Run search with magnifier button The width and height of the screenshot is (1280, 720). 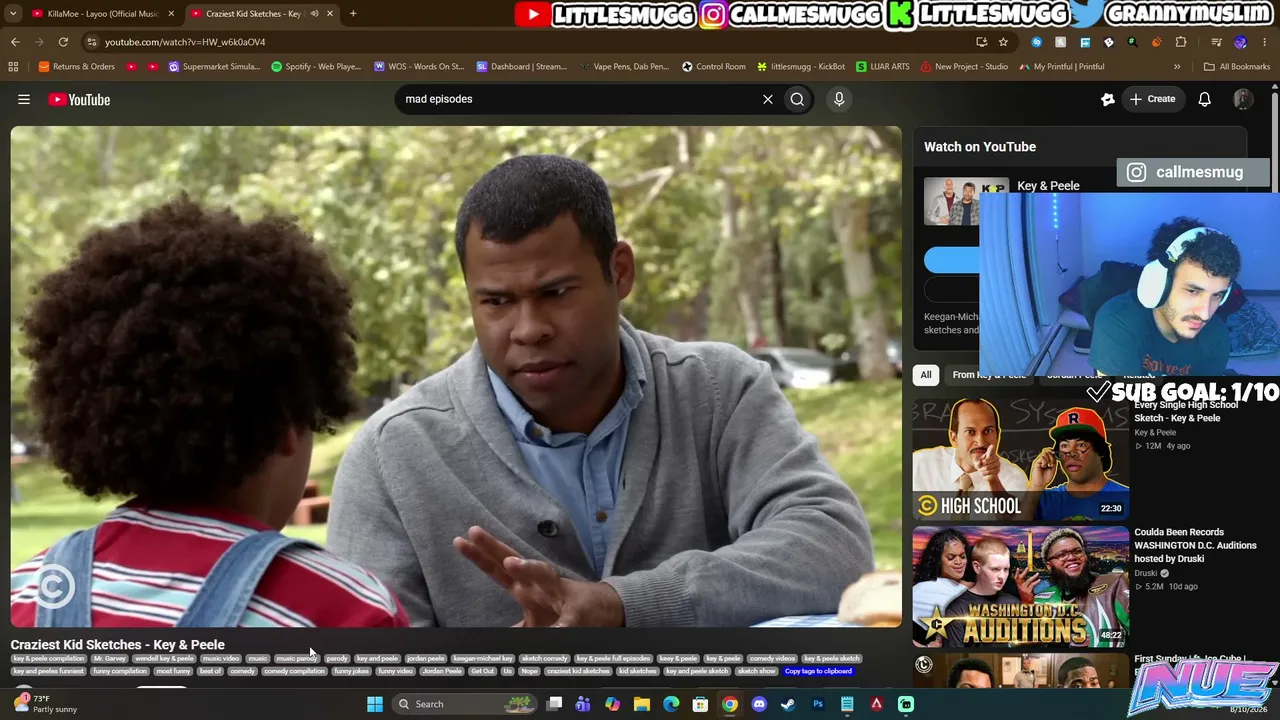[797, 99]
